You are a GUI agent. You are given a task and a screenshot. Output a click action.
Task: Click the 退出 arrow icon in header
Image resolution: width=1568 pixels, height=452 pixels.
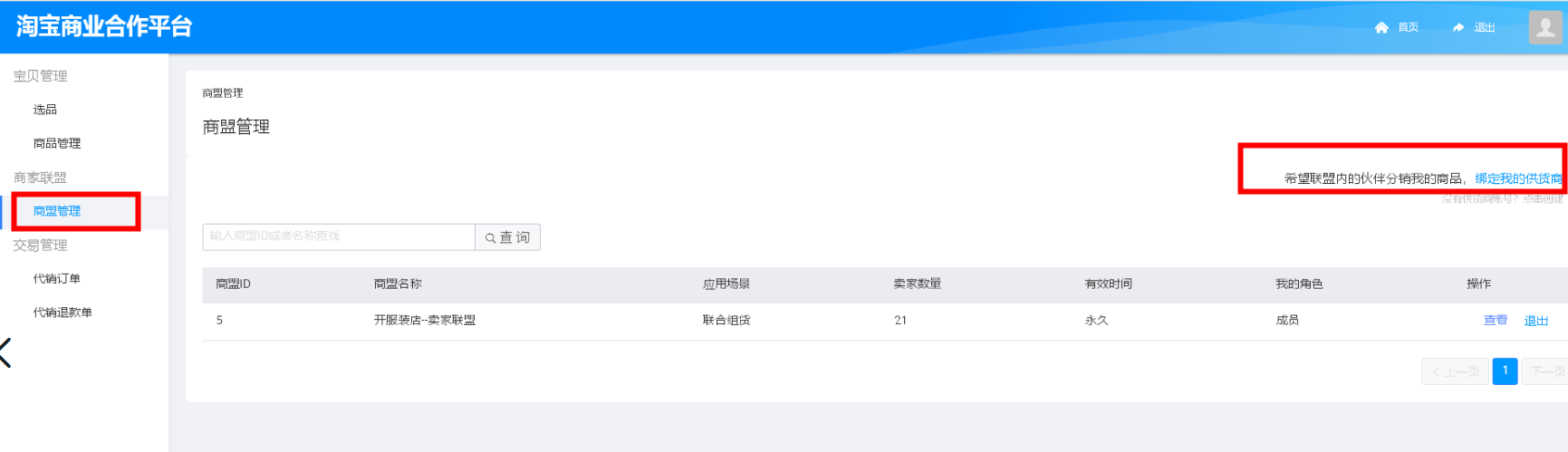pyautogui.click(x=1458, y=27)
